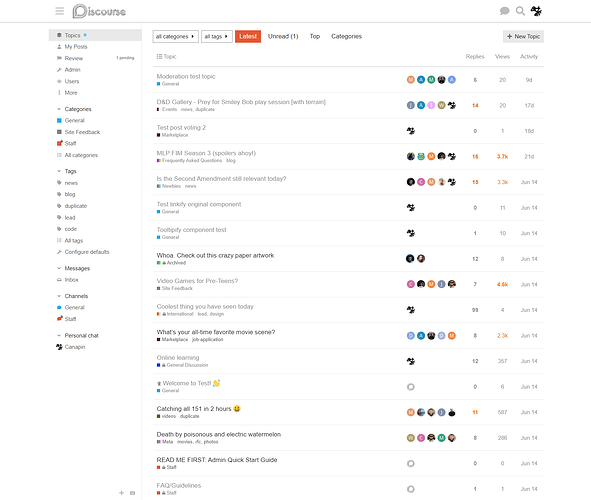Click keyboard shortcuts icon at sidebar bottom

[132, 493]
